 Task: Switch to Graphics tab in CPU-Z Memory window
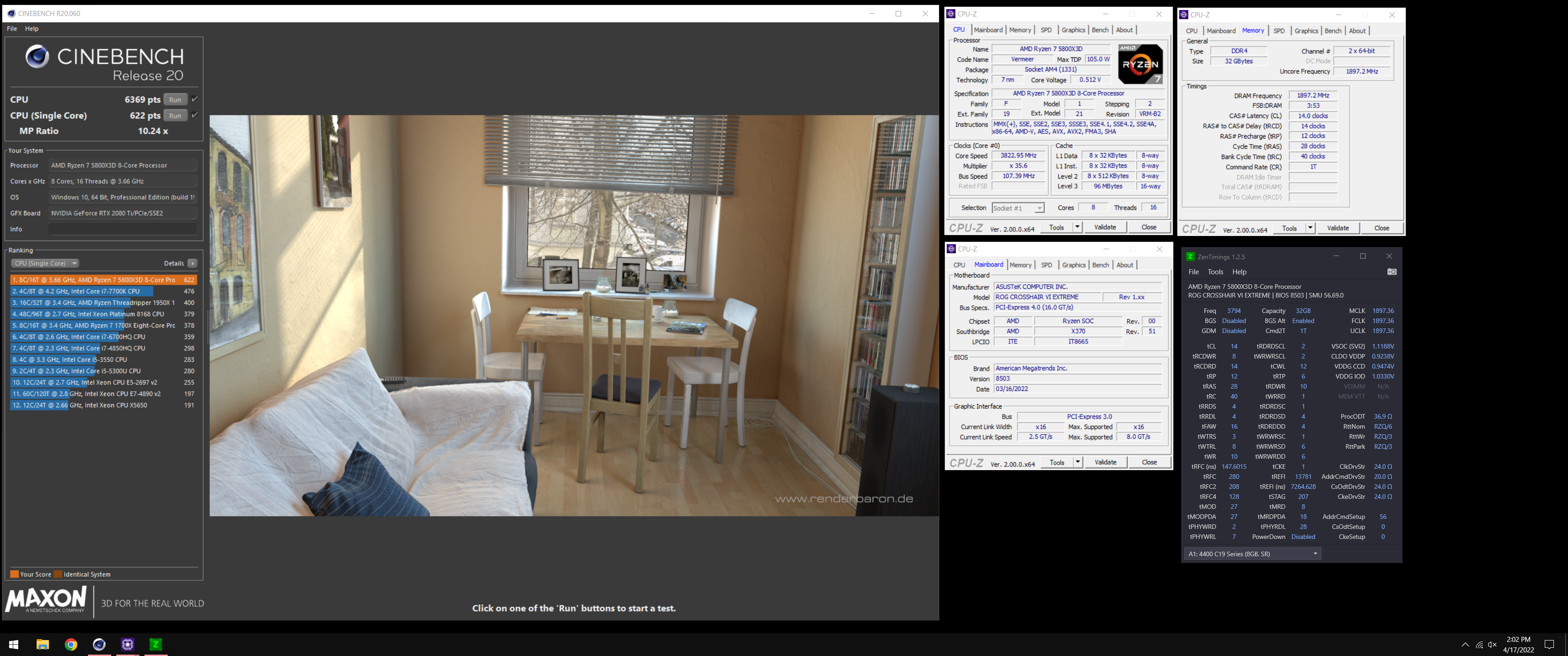(x=1306, y=31)
